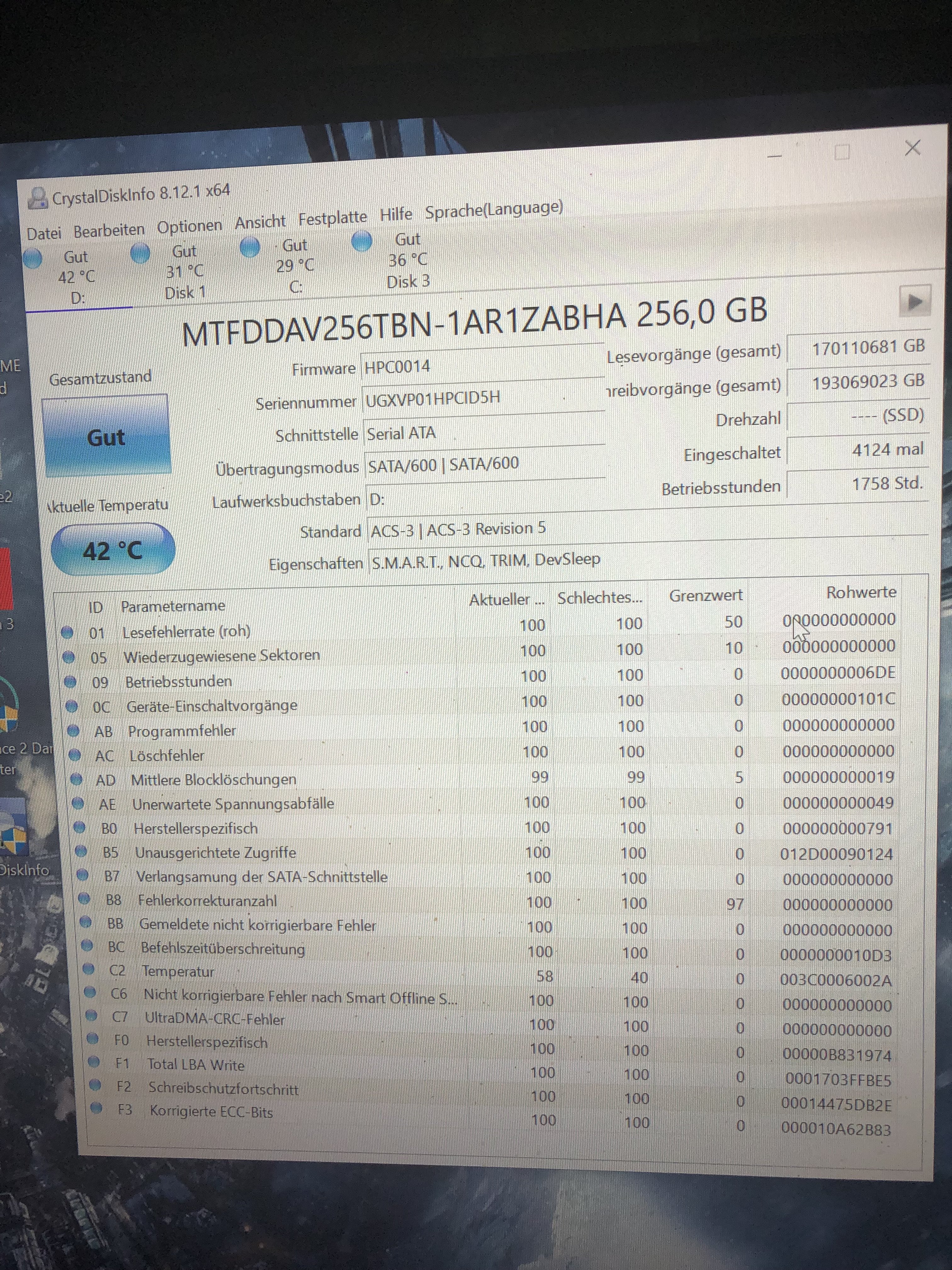Select the Mittlere Blocklöschungen attribute name
This screenshot has width=952, height=1270.
point(213,779)
